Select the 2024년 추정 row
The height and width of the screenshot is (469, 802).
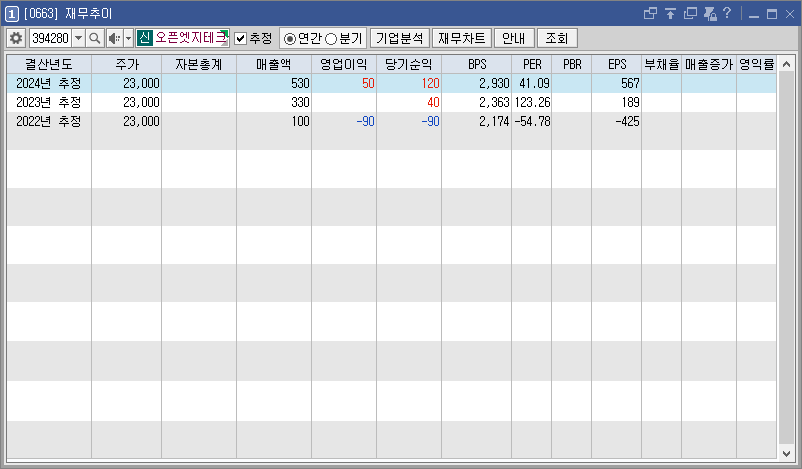pos(391,83)
